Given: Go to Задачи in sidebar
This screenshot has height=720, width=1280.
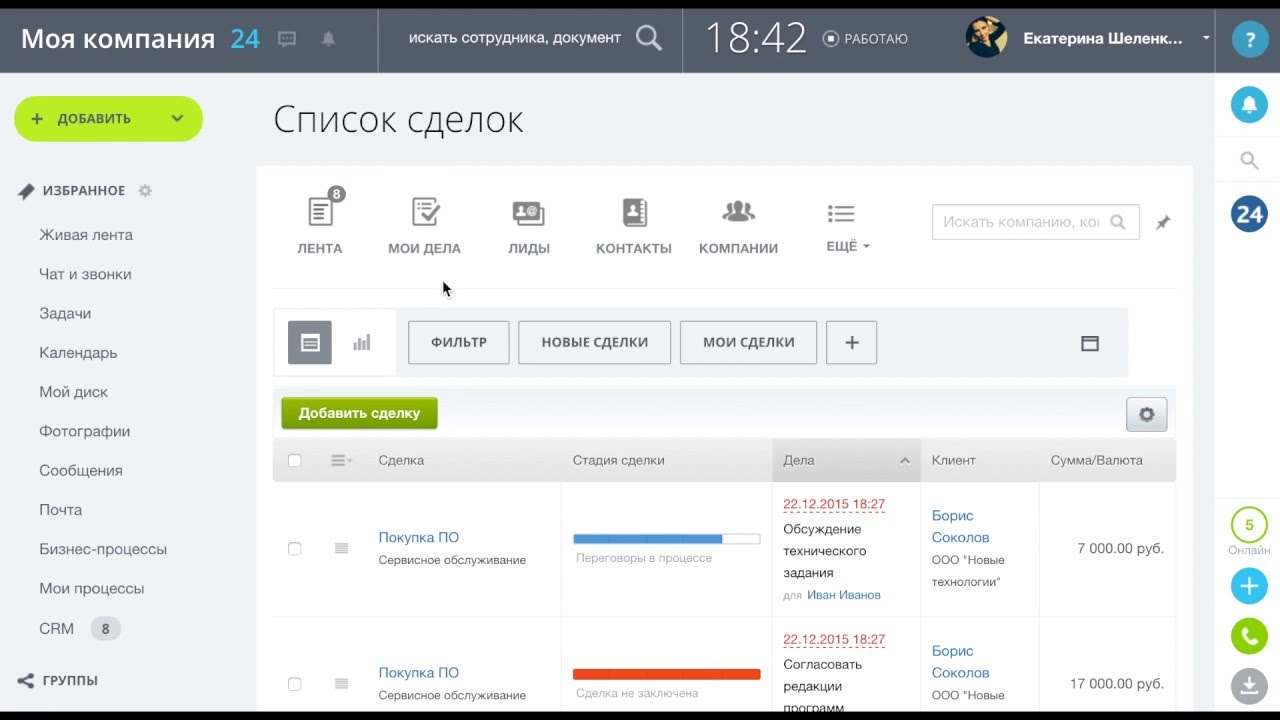Looking at the screenshot, I should coord(65,314).
